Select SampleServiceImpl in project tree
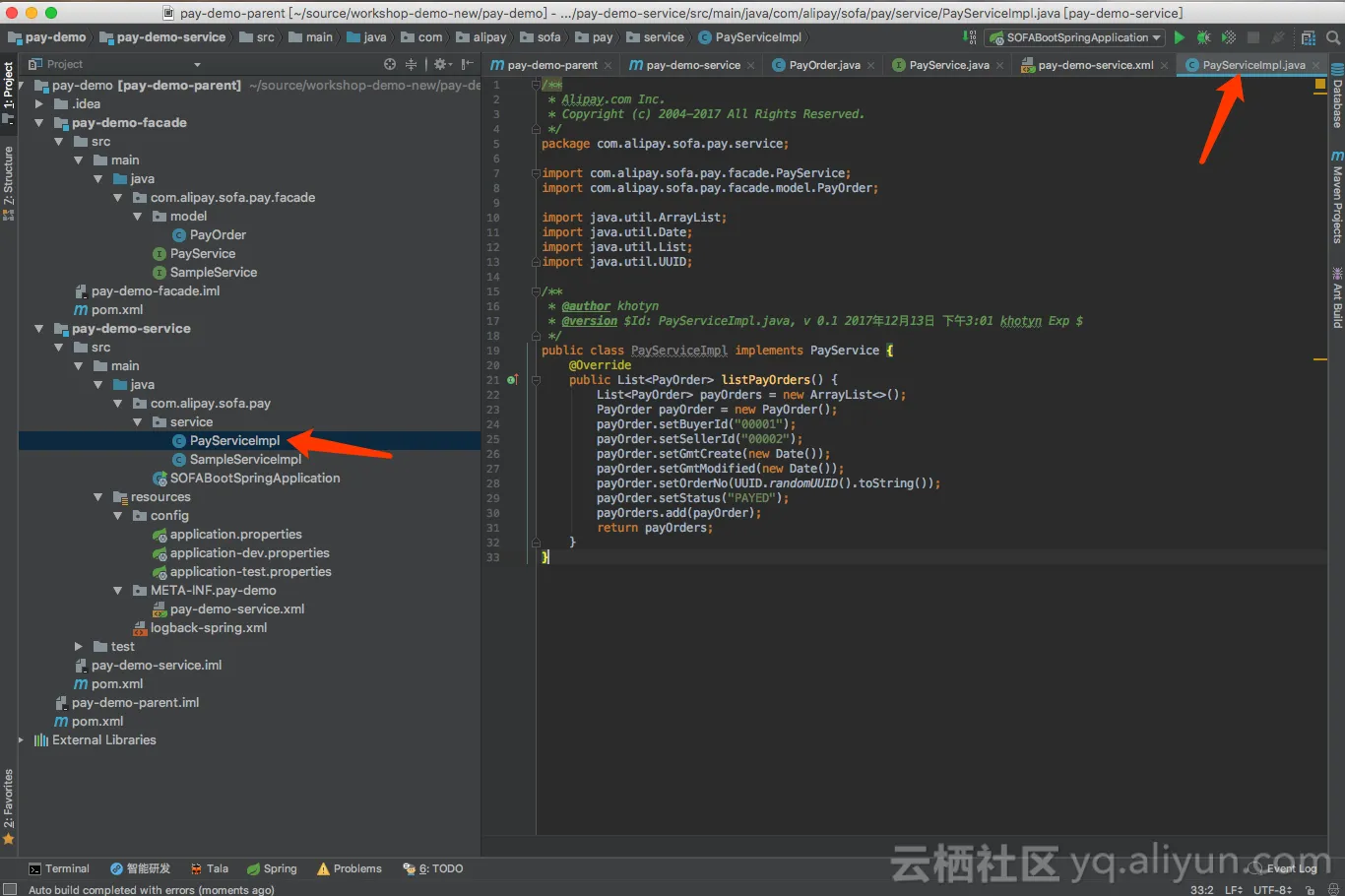This screenshot has width=1345, height=896. click(x=236, y=460)
